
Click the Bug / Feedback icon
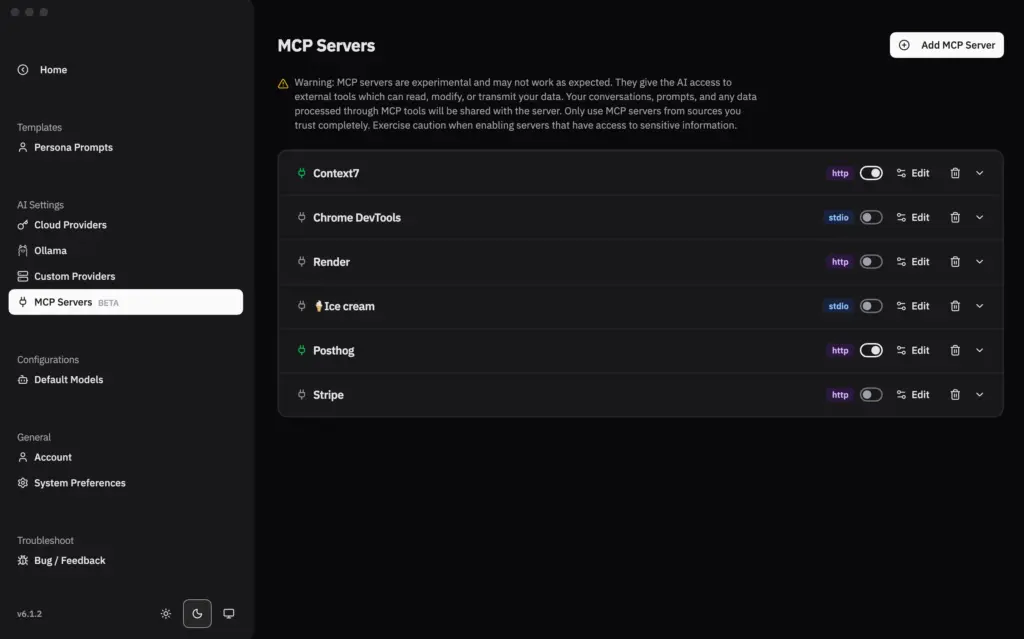click(22, 560)
